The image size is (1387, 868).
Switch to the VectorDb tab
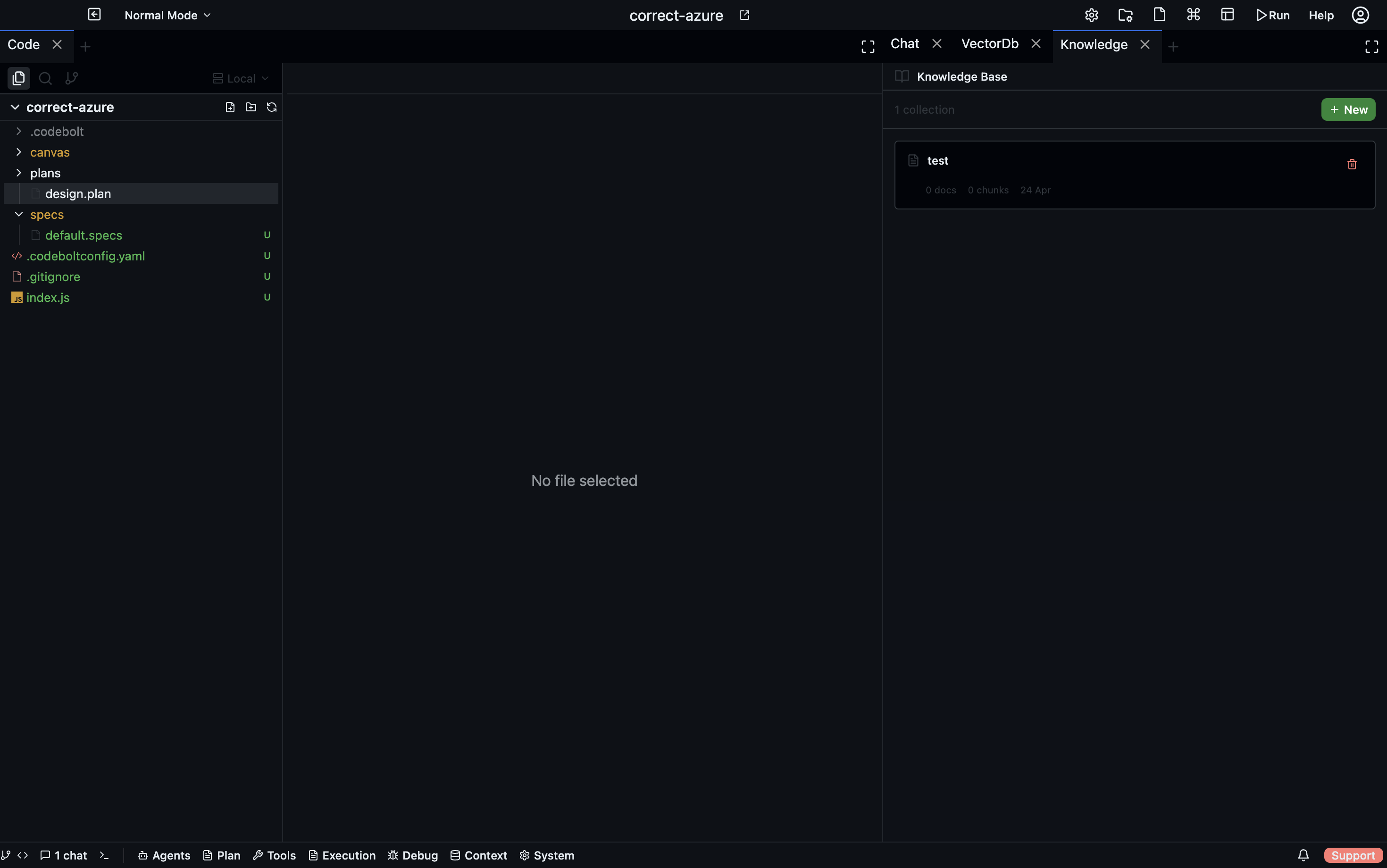[x=990, y=44]
